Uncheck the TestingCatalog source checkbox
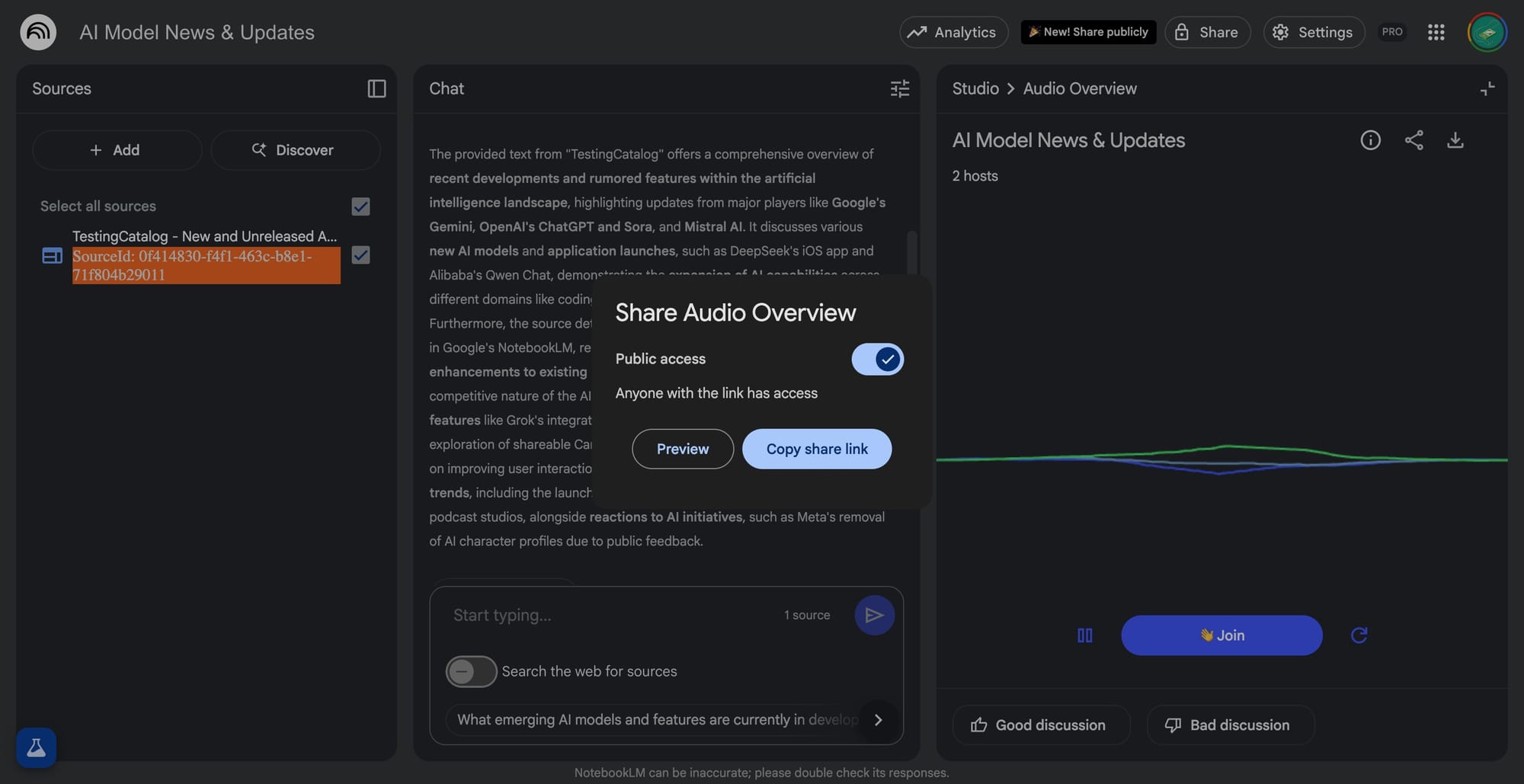Screen dimensions: 1524x784 pyautogui.click(x=360, y=255)
